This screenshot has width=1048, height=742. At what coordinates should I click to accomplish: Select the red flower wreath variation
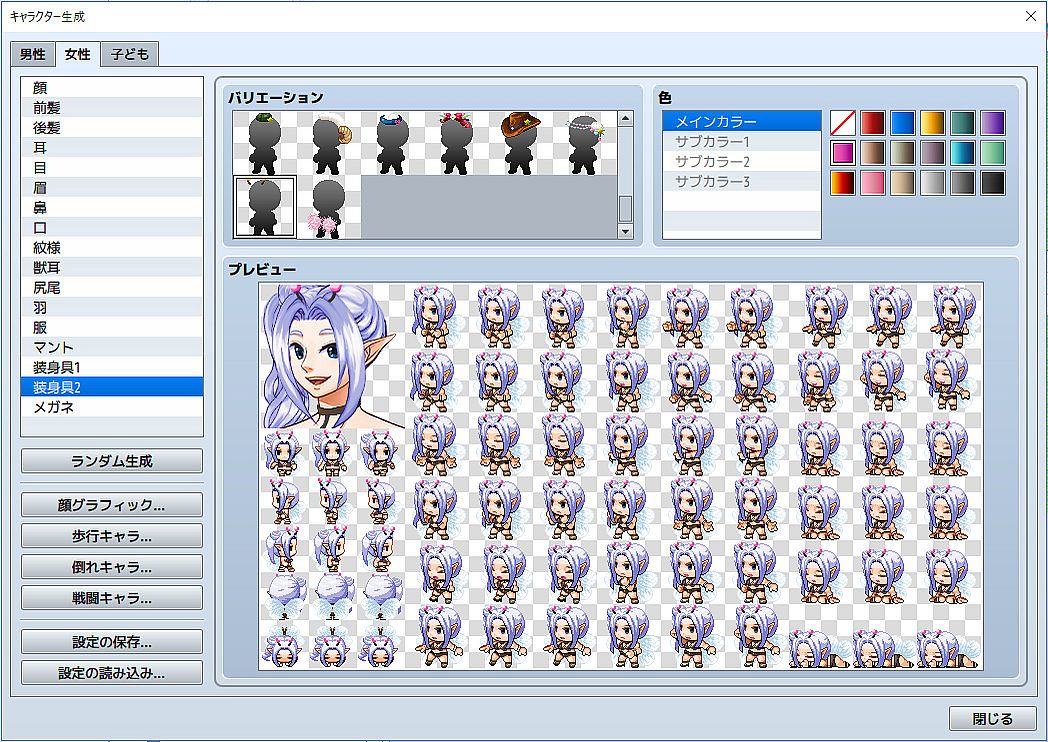(457, 143)
